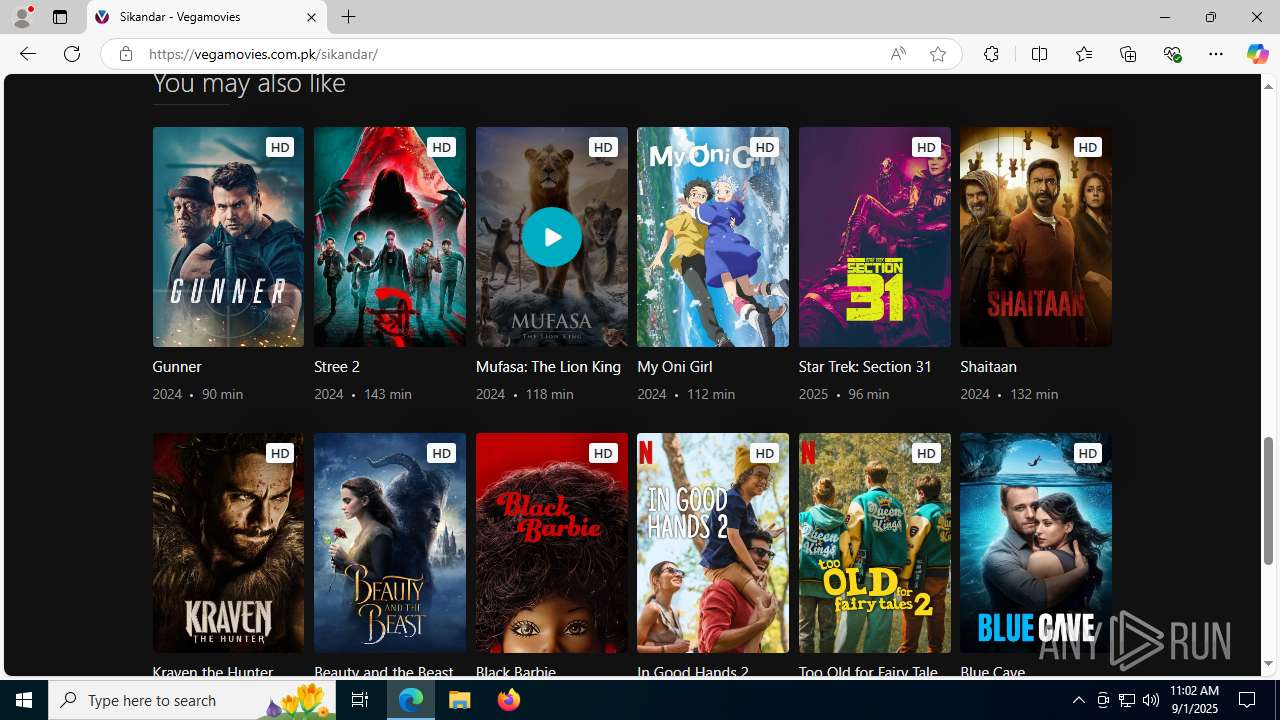Screen dimensions: 1280x720
Task: Click Star Trek: Section 31 title
Action: (865, 367)
